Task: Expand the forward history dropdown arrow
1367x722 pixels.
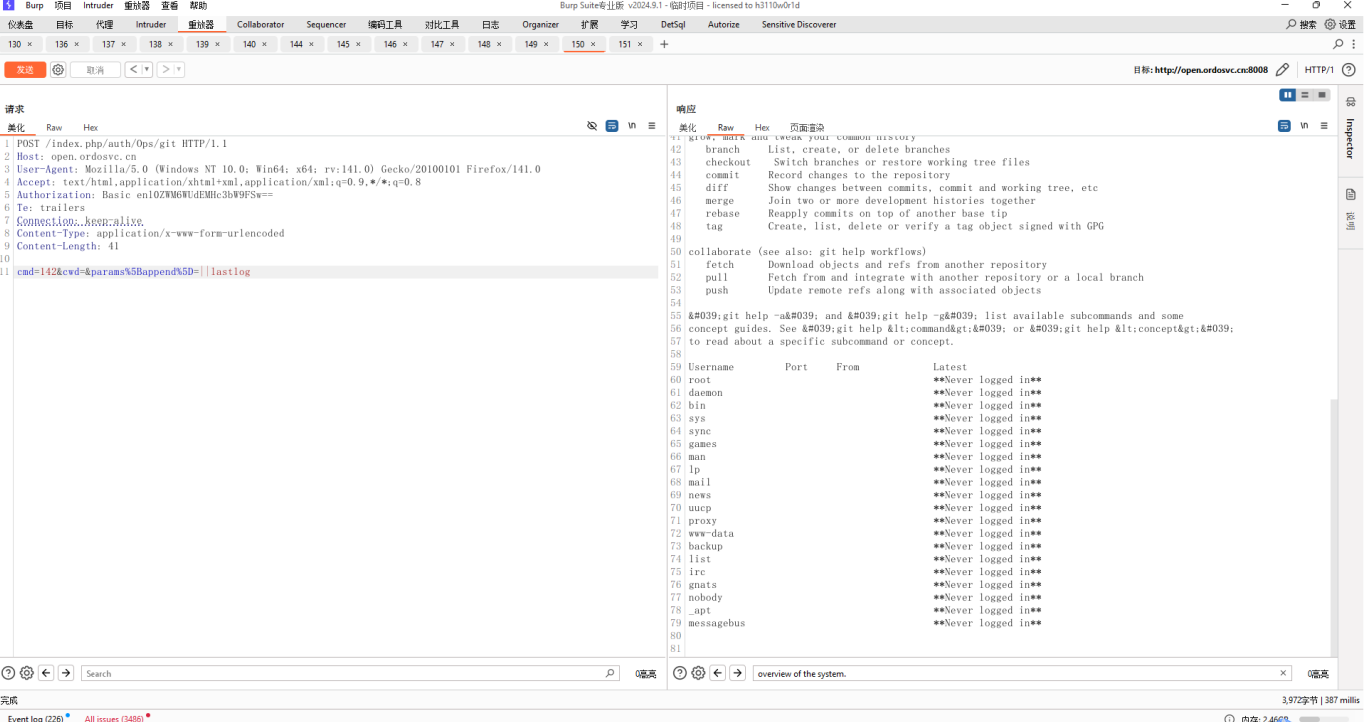Action: 179,70
